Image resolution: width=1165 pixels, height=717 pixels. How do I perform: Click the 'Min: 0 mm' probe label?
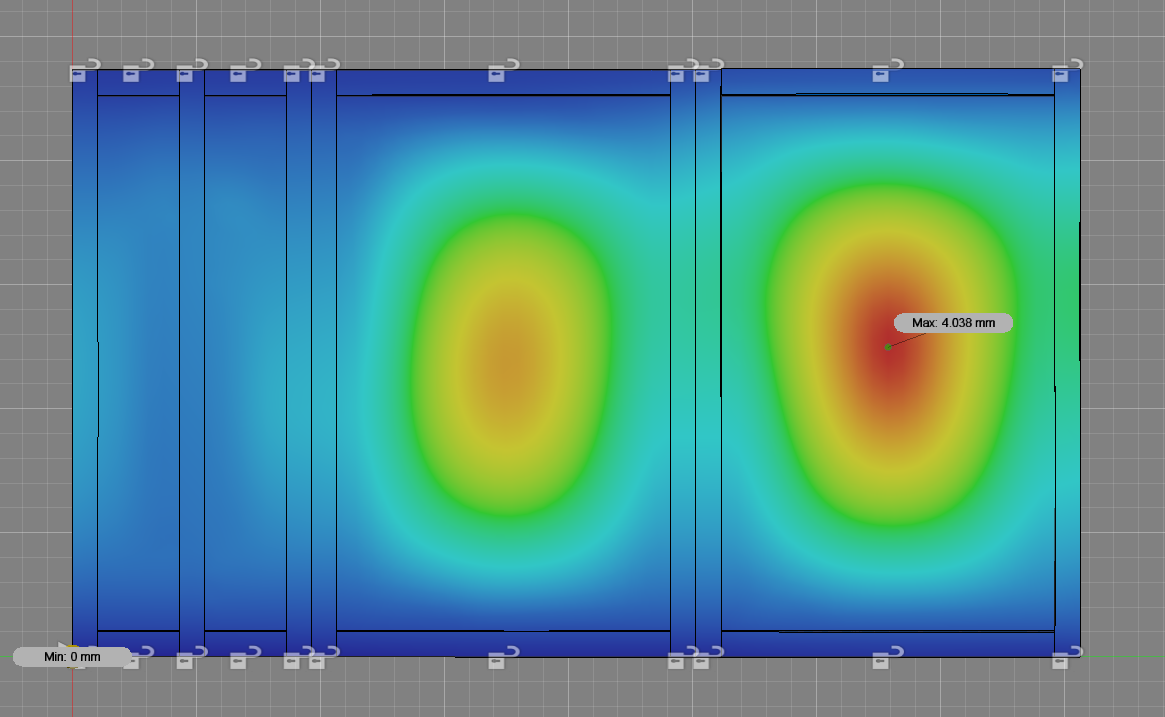[72, 657]
